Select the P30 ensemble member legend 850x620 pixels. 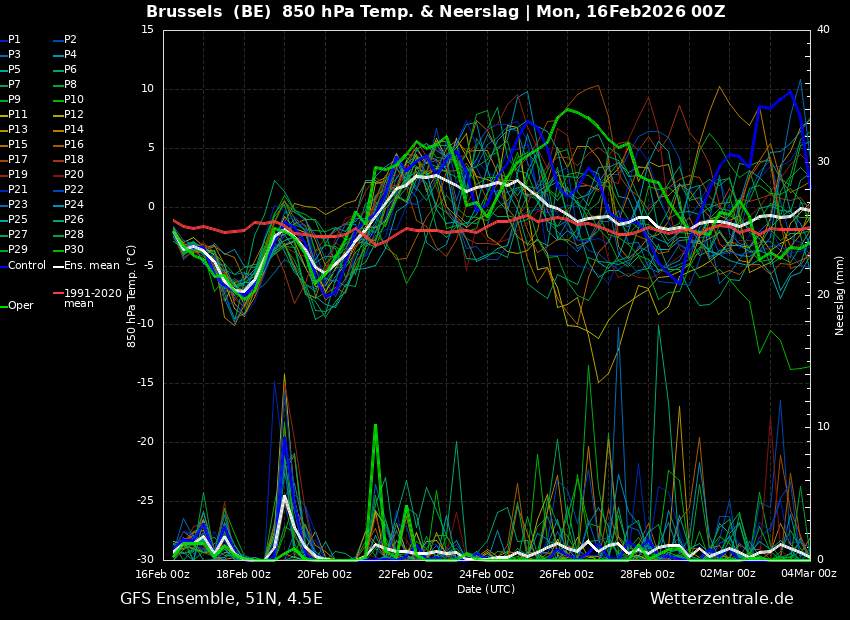coord(74,249)
